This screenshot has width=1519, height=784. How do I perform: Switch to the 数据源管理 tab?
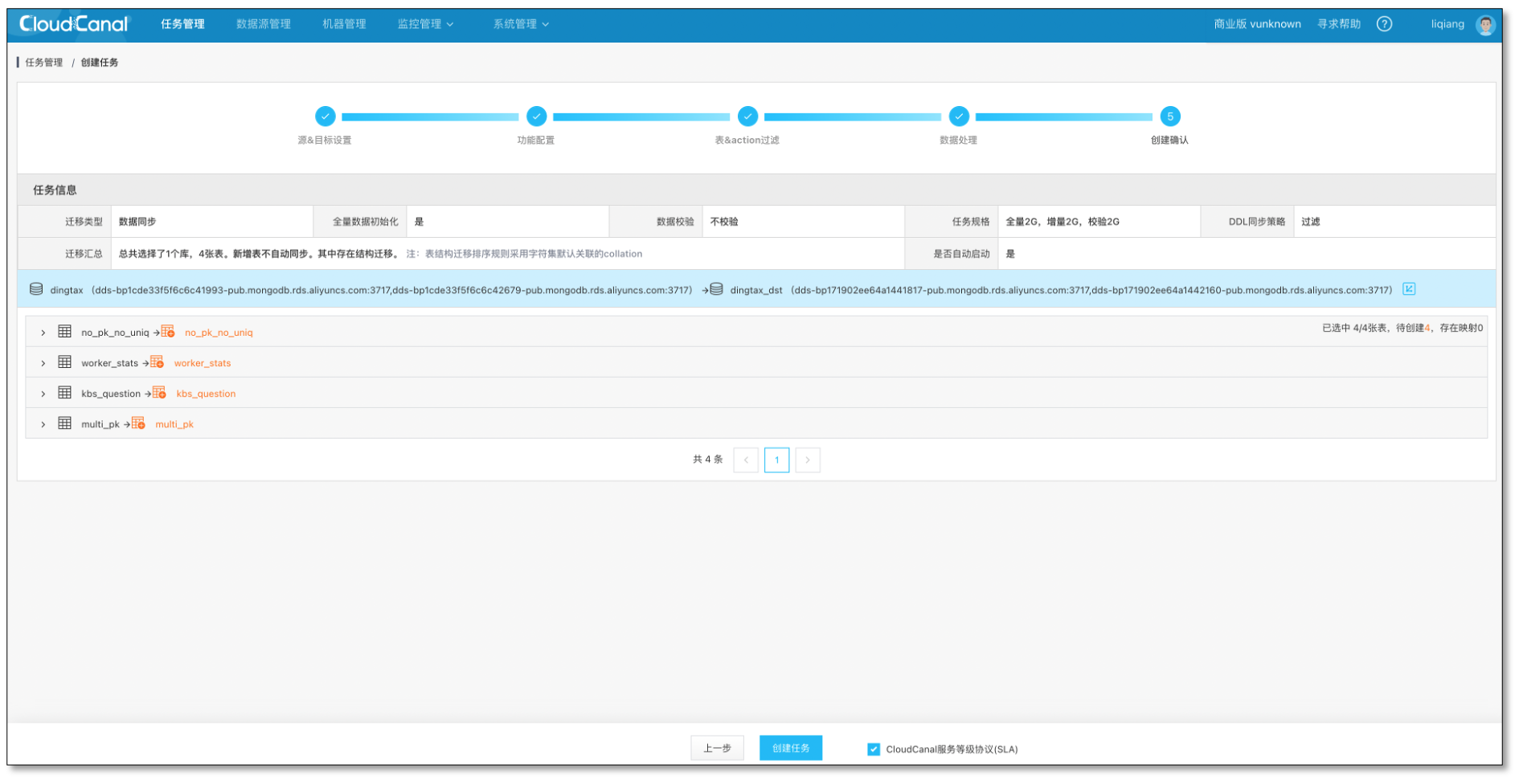coord(263,23)
